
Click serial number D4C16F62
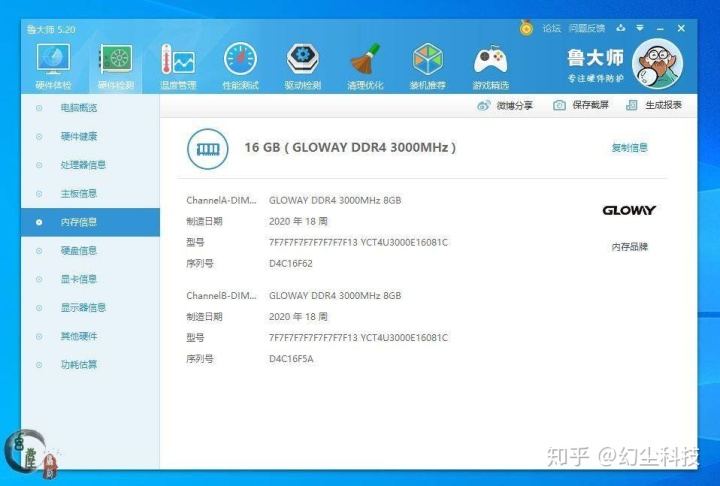pos(291,264)
